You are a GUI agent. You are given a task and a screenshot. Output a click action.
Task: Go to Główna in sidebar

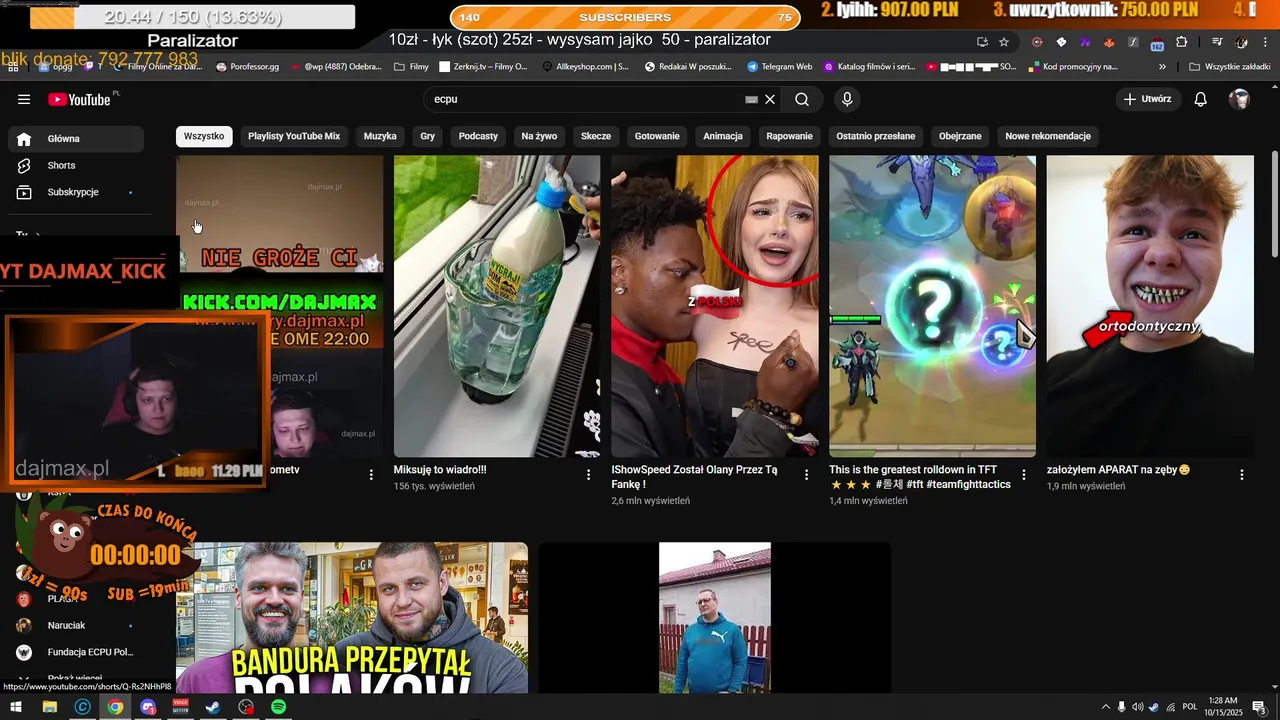tap(76, 139)
